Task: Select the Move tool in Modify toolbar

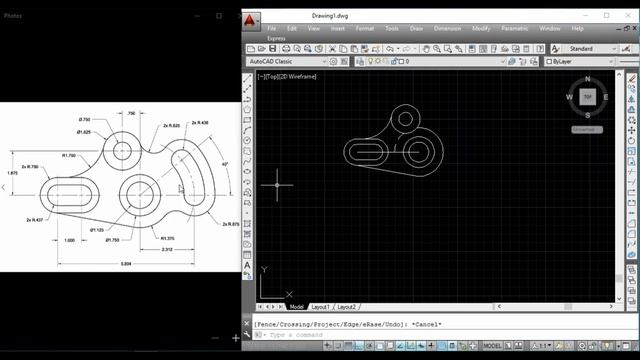Action: click(x=631, y=130)
